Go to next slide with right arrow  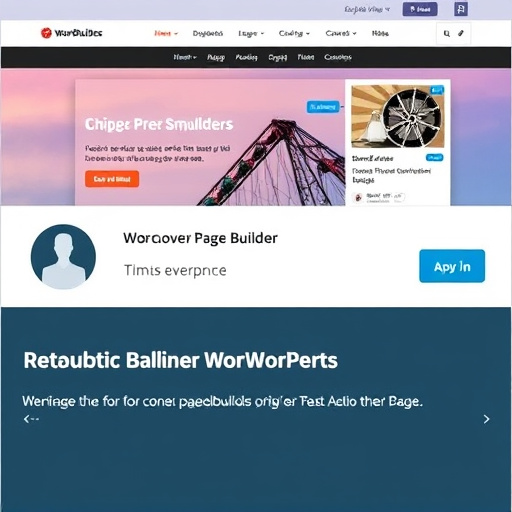tap(486, 419)
